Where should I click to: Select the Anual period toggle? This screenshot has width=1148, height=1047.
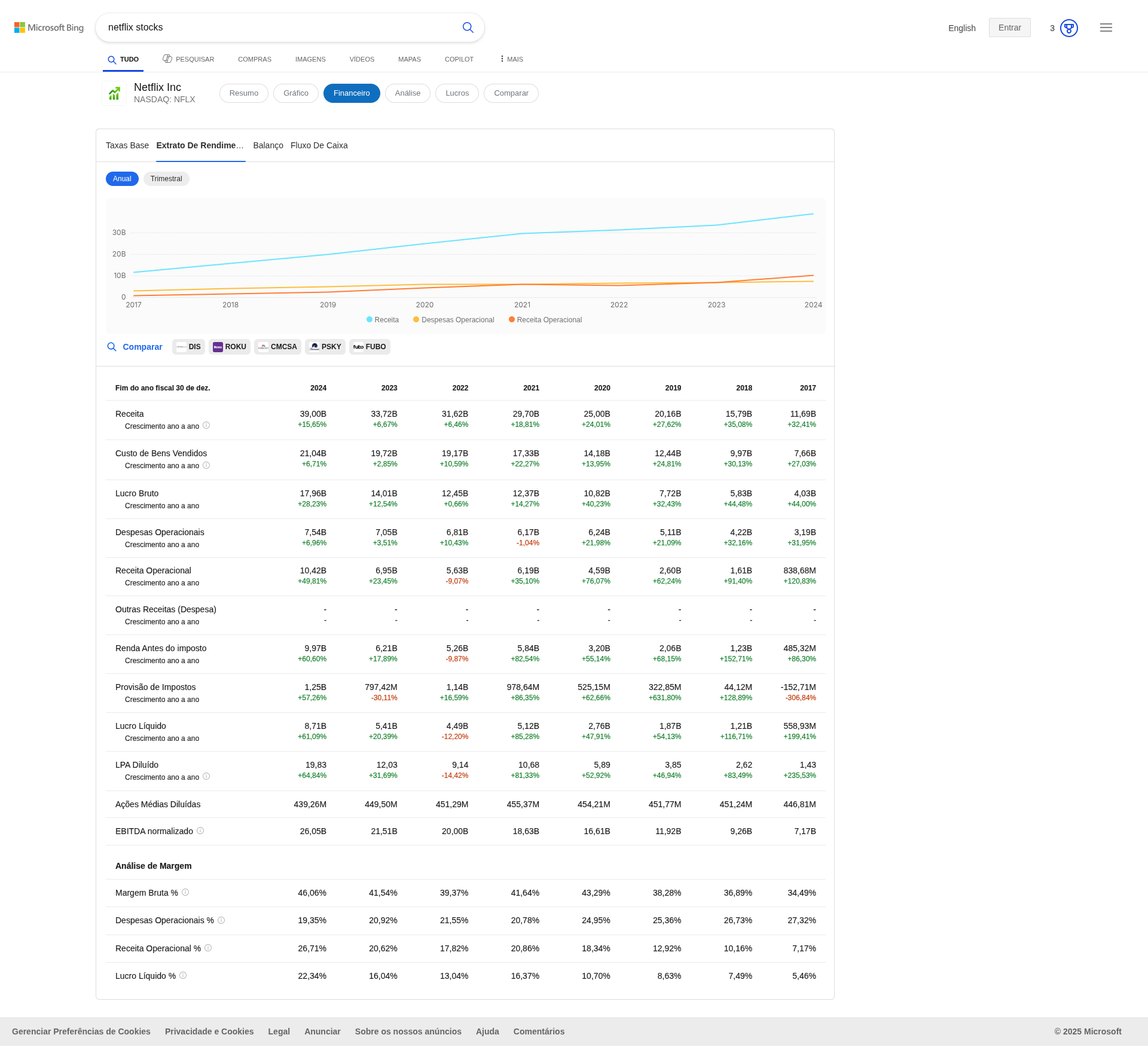[x=122, y=179]
